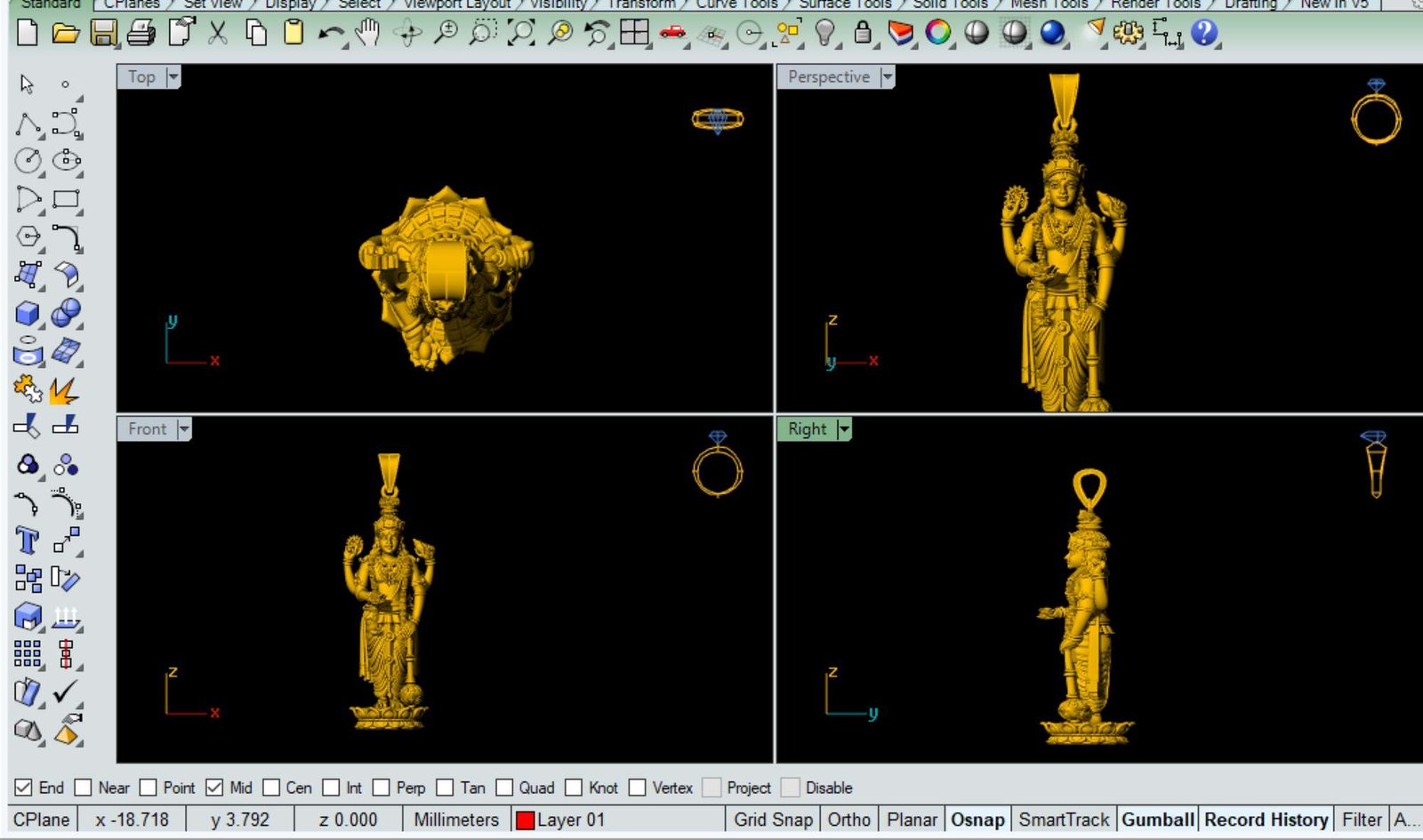Expand the Perspective viewport menu arrow

coord(887,77)
